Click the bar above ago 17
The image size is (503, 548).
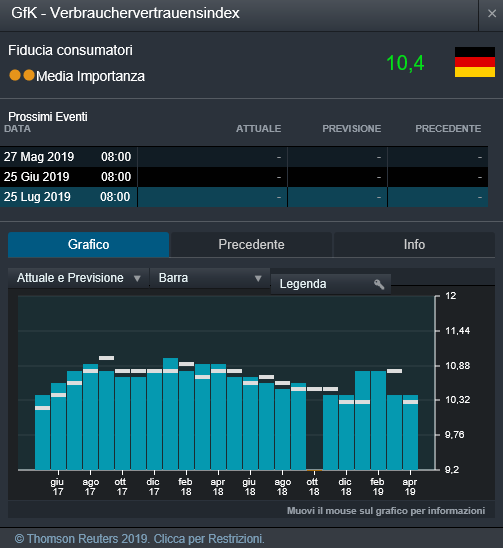tap(90, 417)
